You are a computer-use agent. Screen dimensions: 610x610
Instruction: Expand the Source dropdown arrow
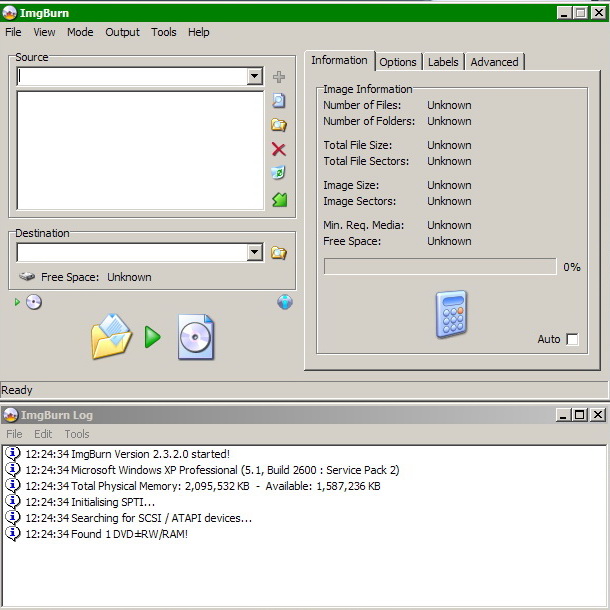coord(254,76)
